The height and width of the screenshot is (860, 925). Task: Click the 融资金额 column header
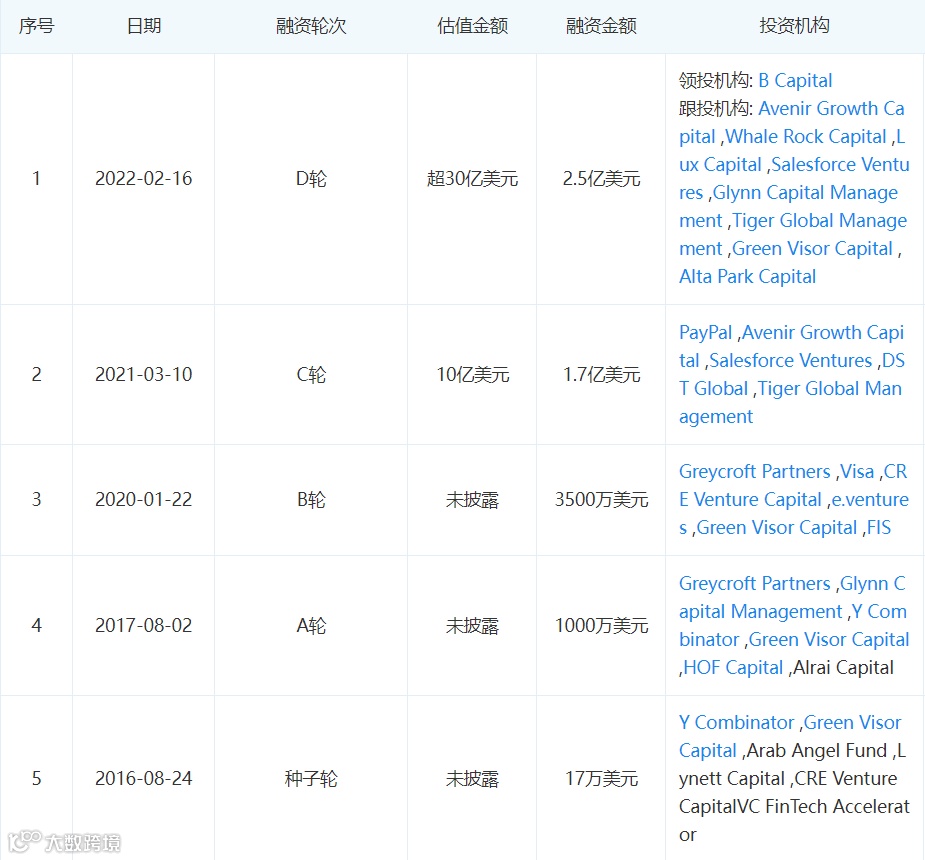pos(601,26)
